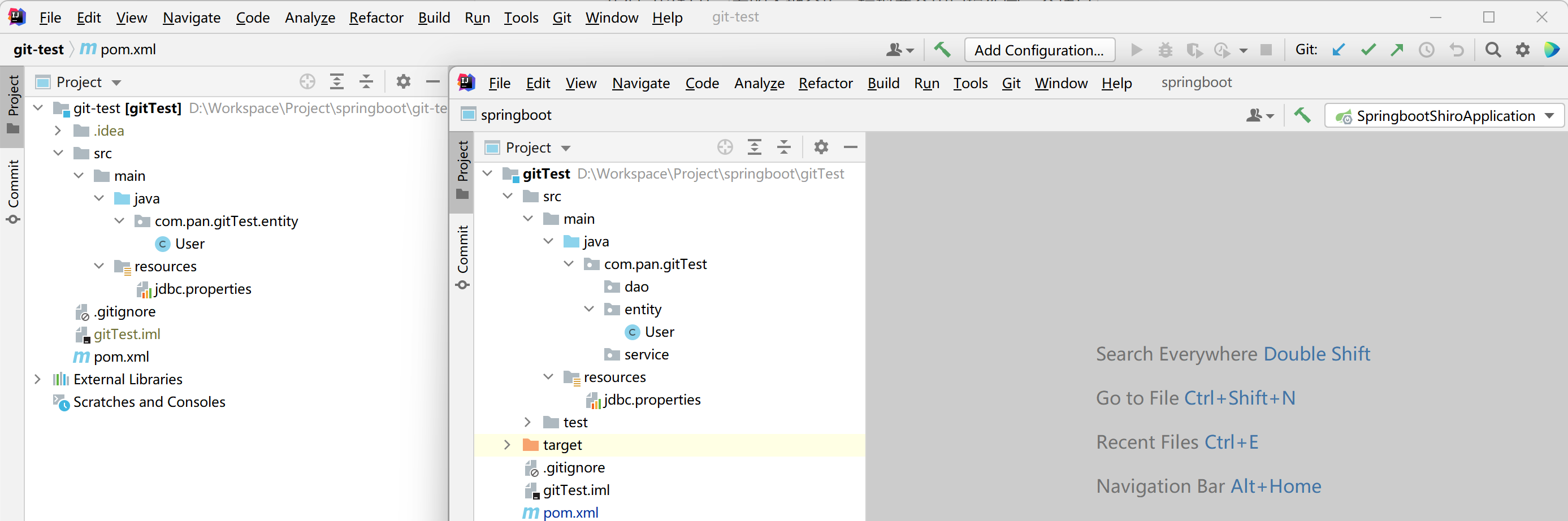The image size is (1568, 521).
Task: Open Git menu in springboot window
Action: point(1011,84)
